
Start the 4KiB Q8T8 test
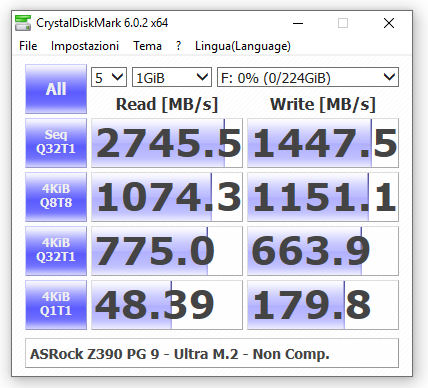[56, 197]
